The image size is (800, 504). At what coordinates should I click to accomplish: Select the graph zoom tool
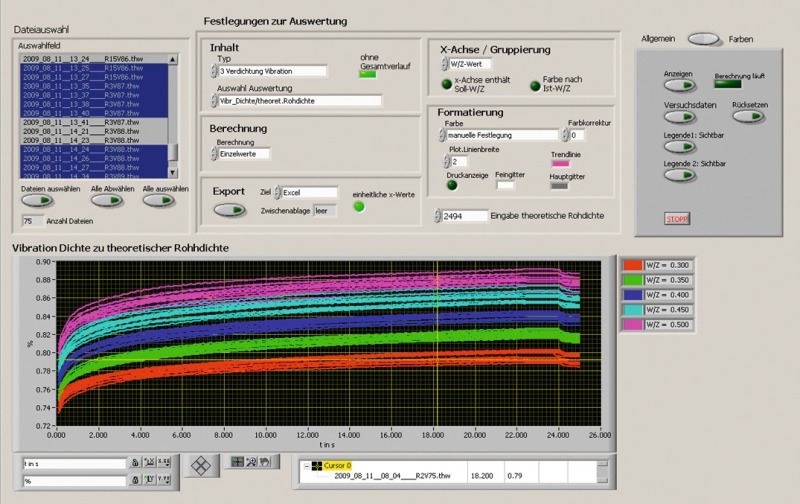(x=251, y=462)
